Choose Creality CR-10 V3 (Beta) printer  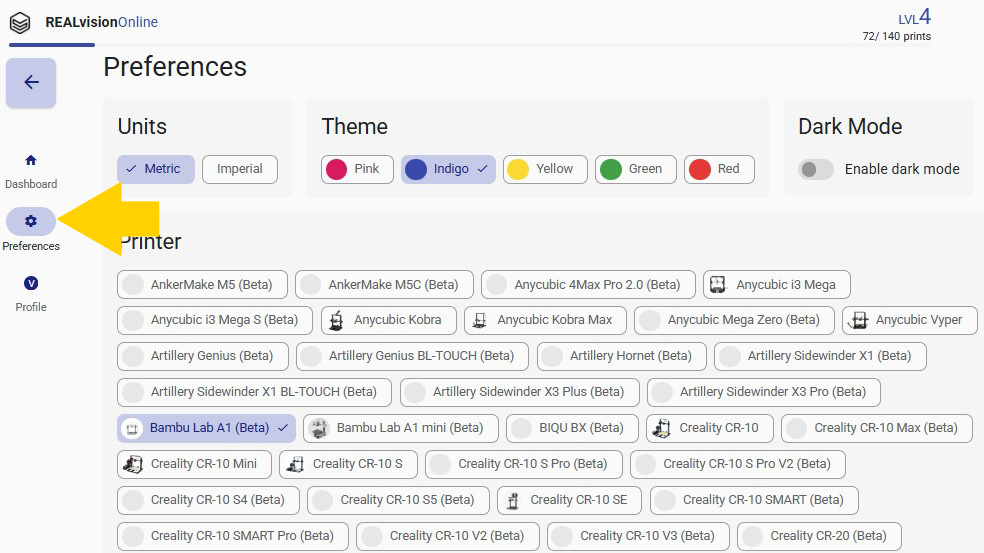pyautogui.click(x=638, y=536)
